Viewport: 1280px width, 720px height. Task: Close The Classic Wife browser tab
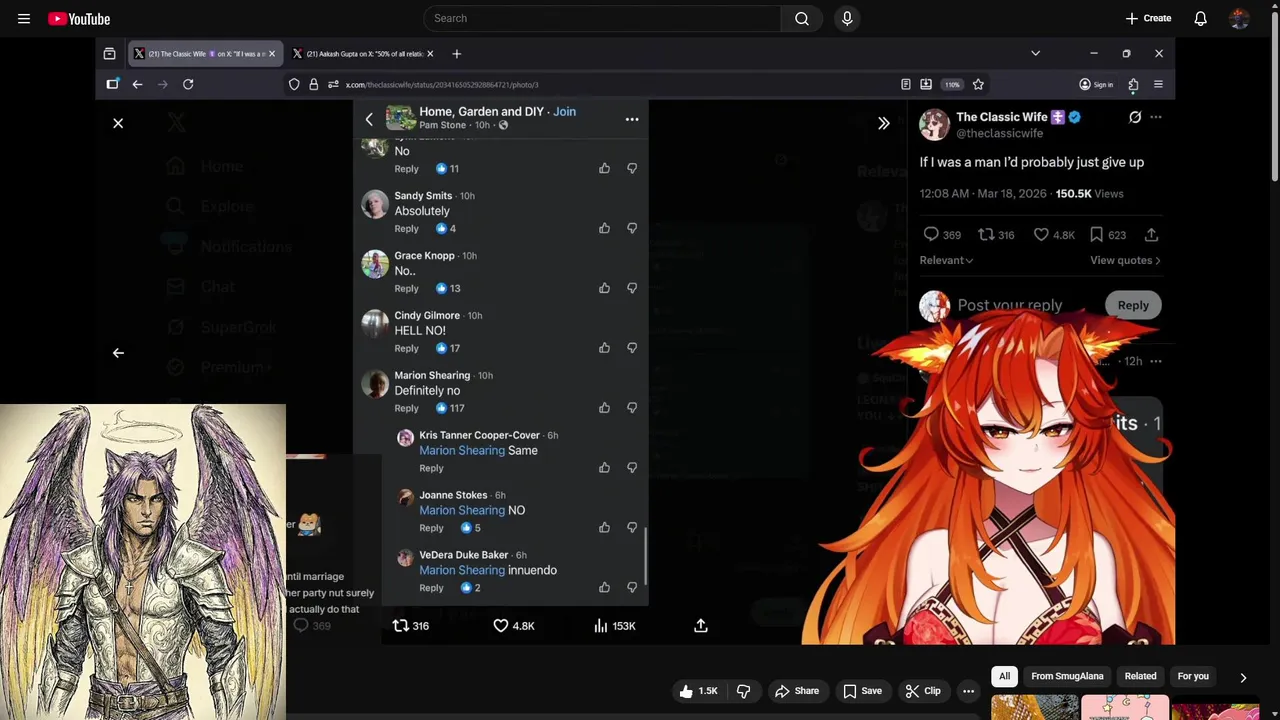tap(272, 54)
